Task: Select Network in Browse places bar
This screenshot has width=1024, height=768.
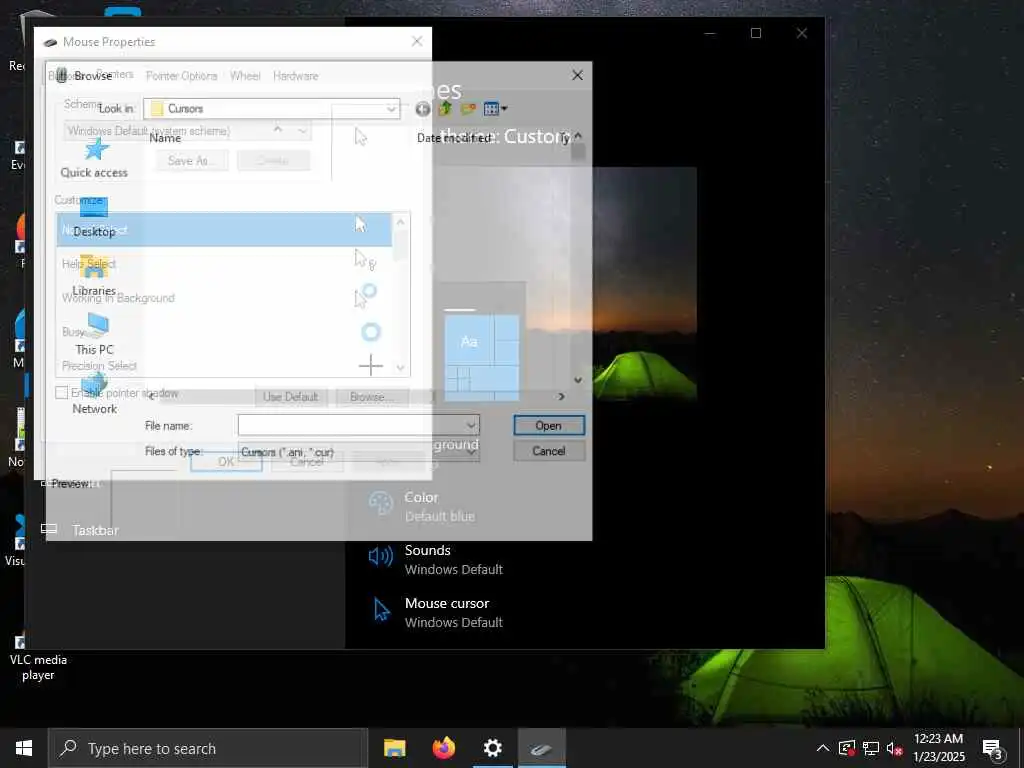Action: (x=95, y=394)
